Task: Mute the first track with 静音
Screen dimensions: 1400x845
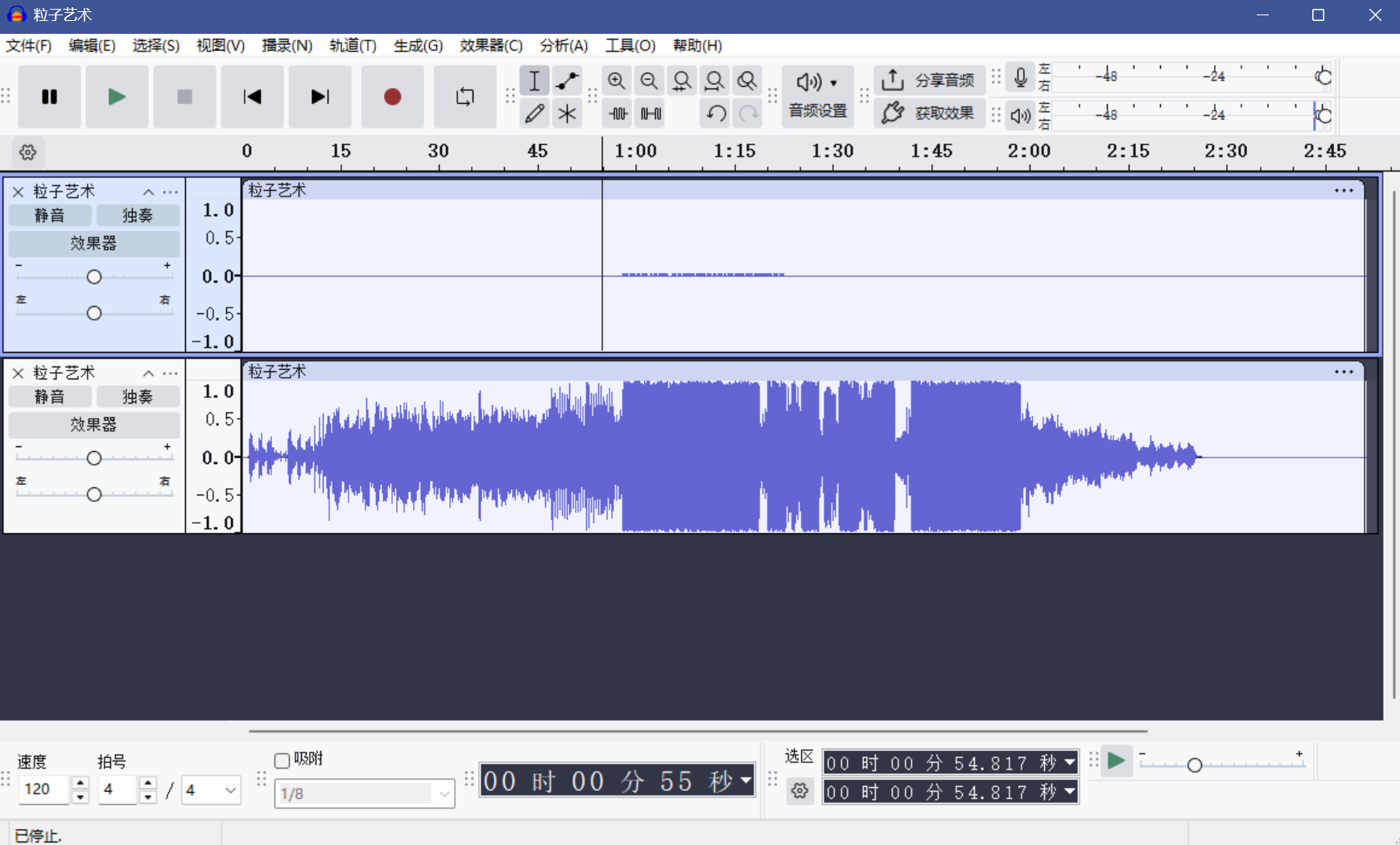Action: click(x=50, y=215)
